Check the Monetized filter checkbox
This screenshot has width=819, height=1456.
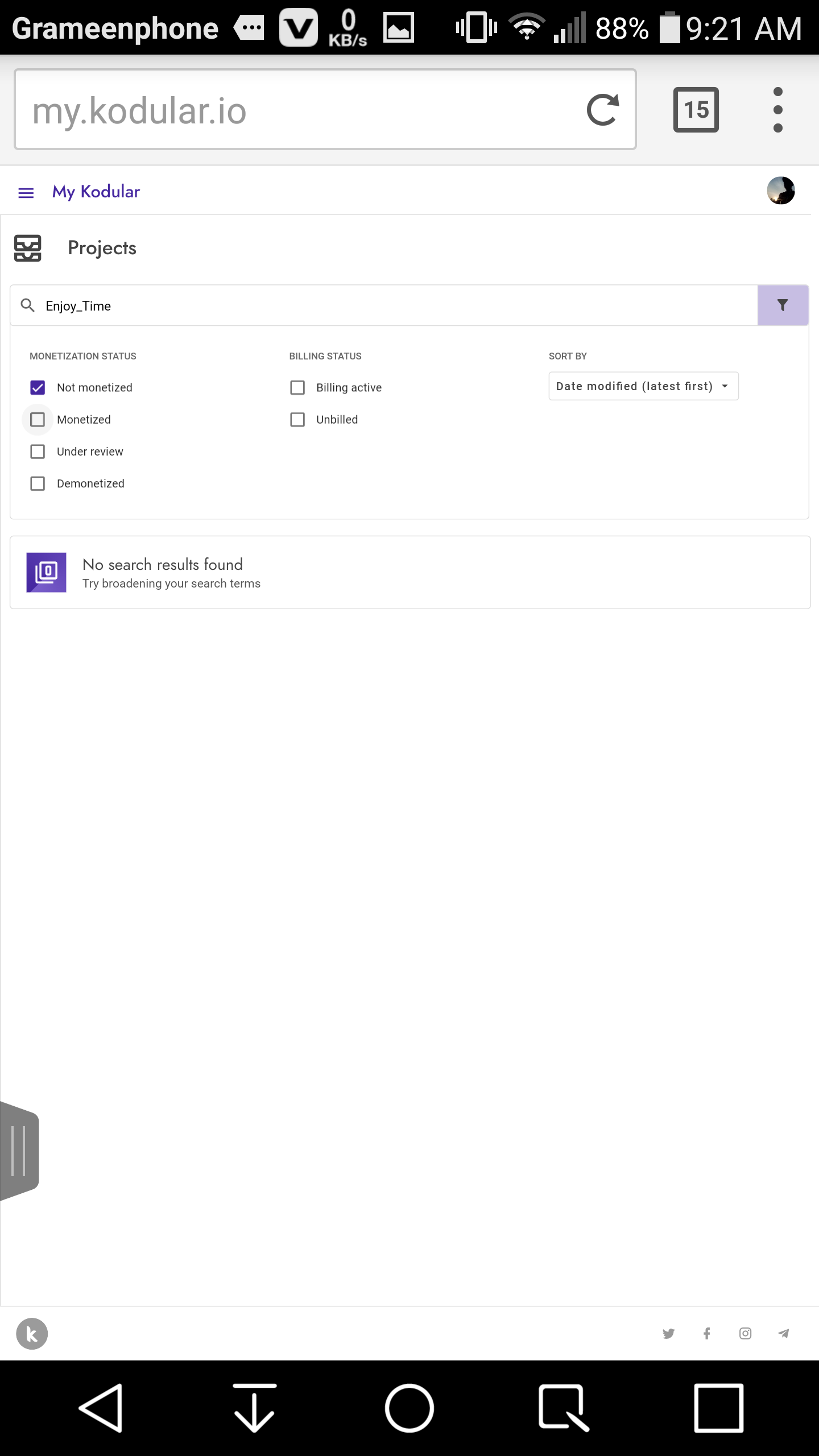pos(38,419)
